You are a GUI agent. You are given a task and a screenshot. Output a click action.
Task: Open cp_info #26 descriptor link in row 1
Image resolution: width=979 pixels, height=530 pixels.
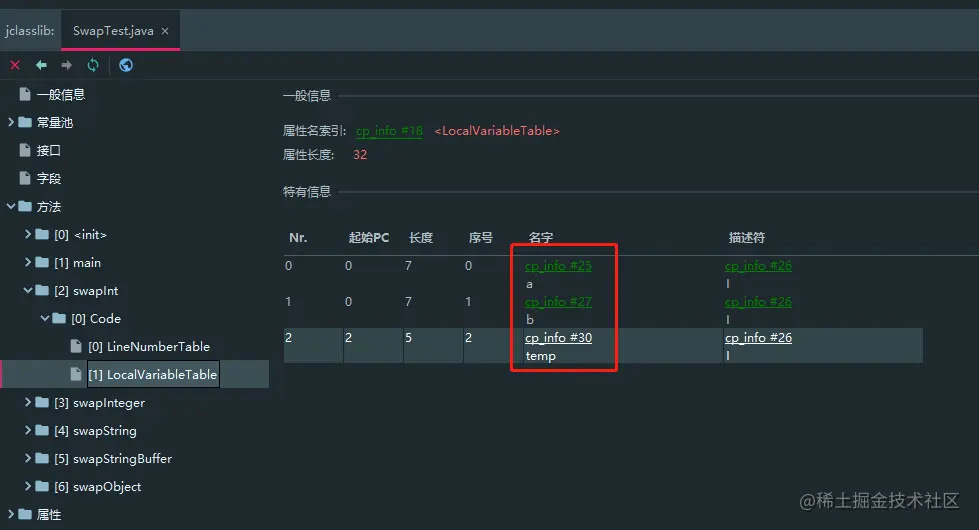758,302
